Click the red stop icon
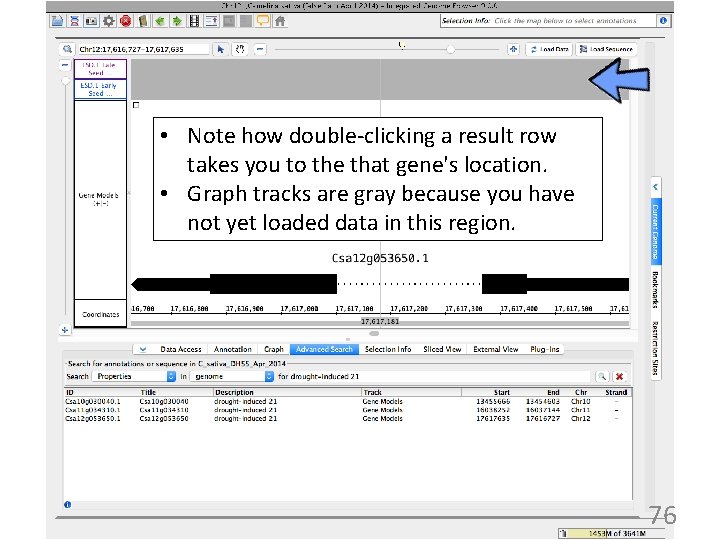 click(125, 21)
